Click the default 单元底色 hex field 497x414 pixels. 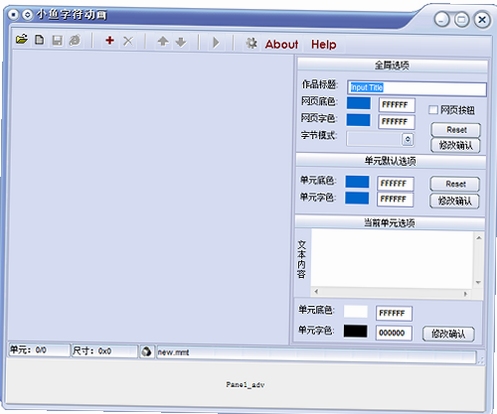point(395,183)
